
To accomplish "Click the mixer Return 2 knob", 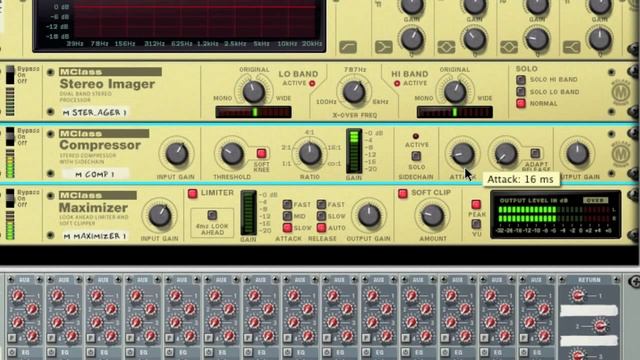I will pos(599,326).
